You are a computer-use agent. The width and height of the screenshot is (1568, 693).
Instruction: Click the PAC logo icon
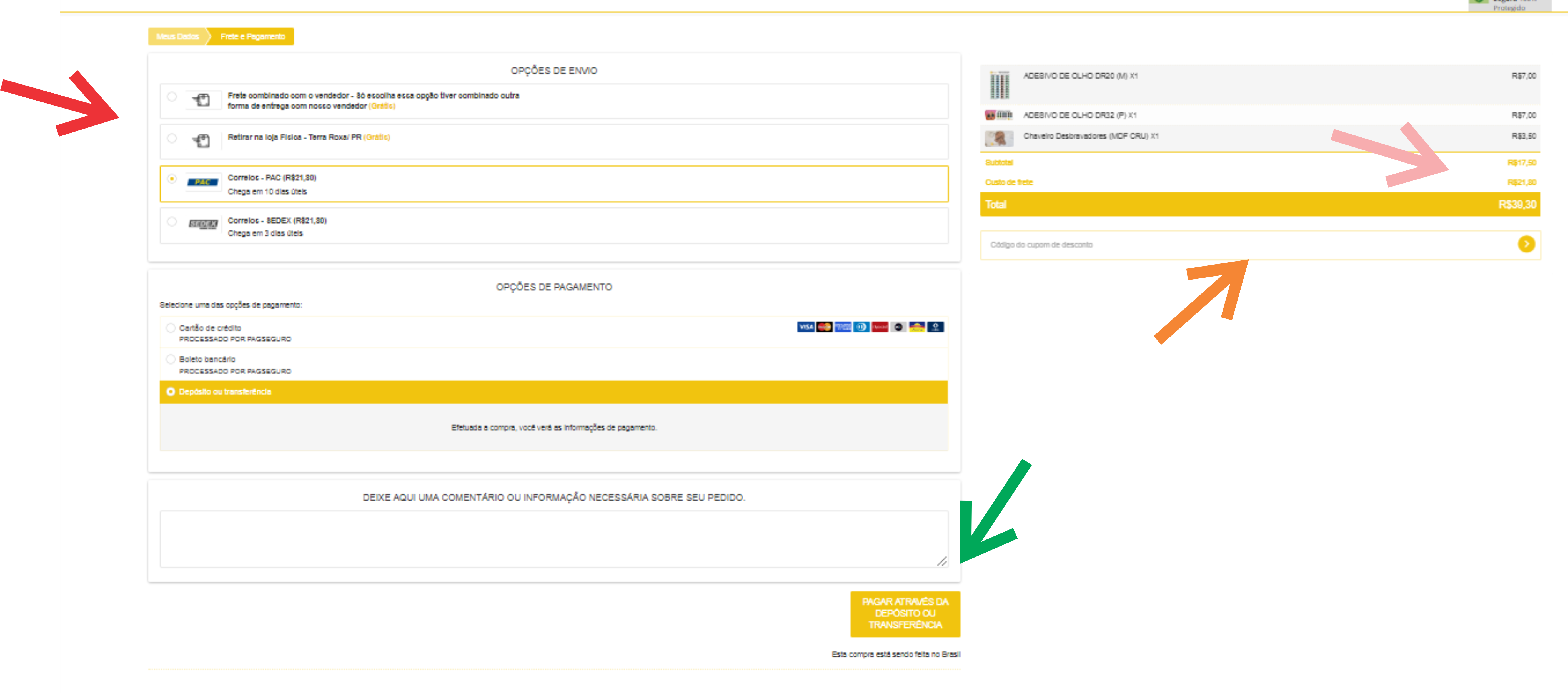[203, 182]
